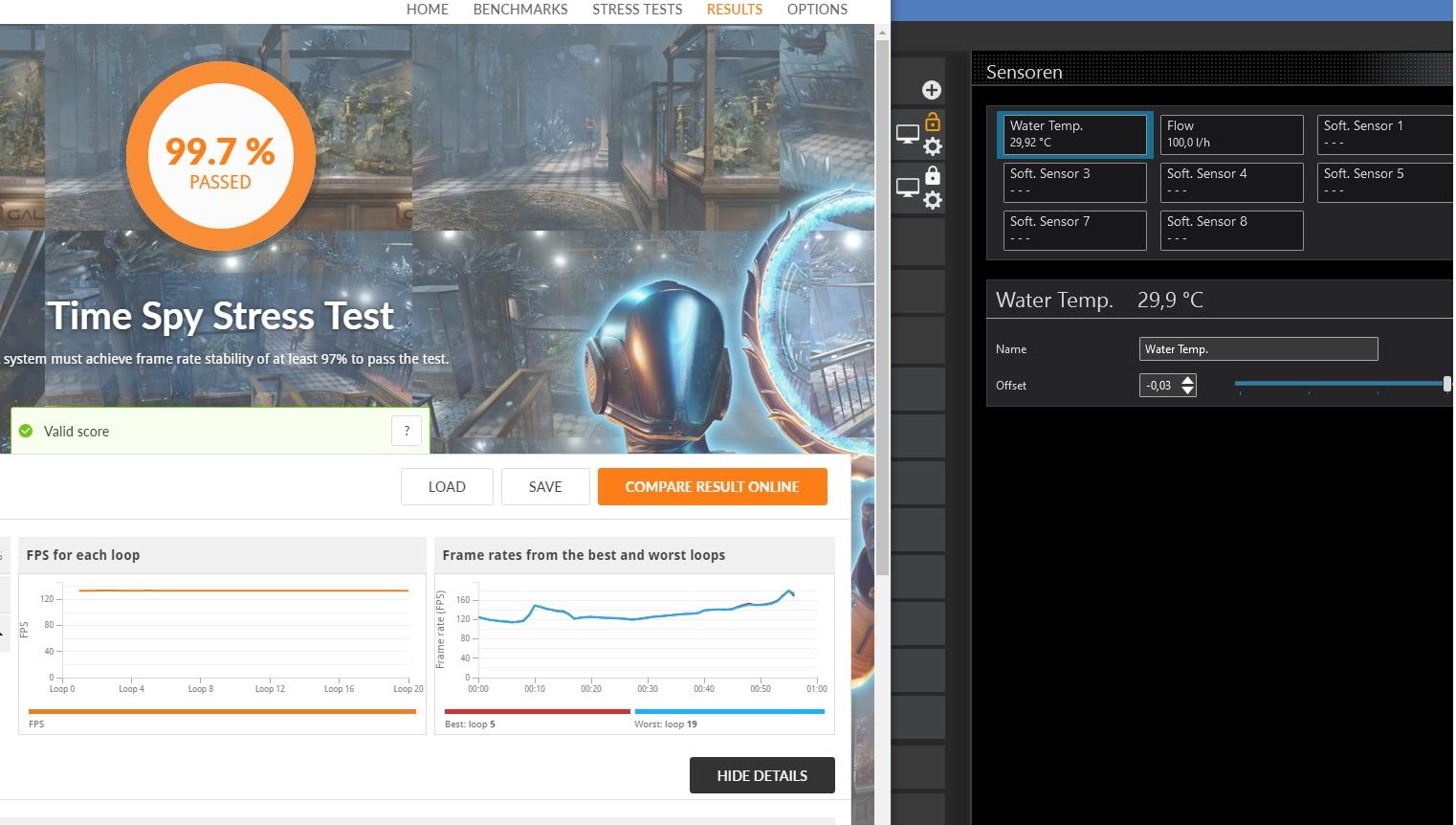Select the Soft. Sensor 1 tile

(1386, 135)
